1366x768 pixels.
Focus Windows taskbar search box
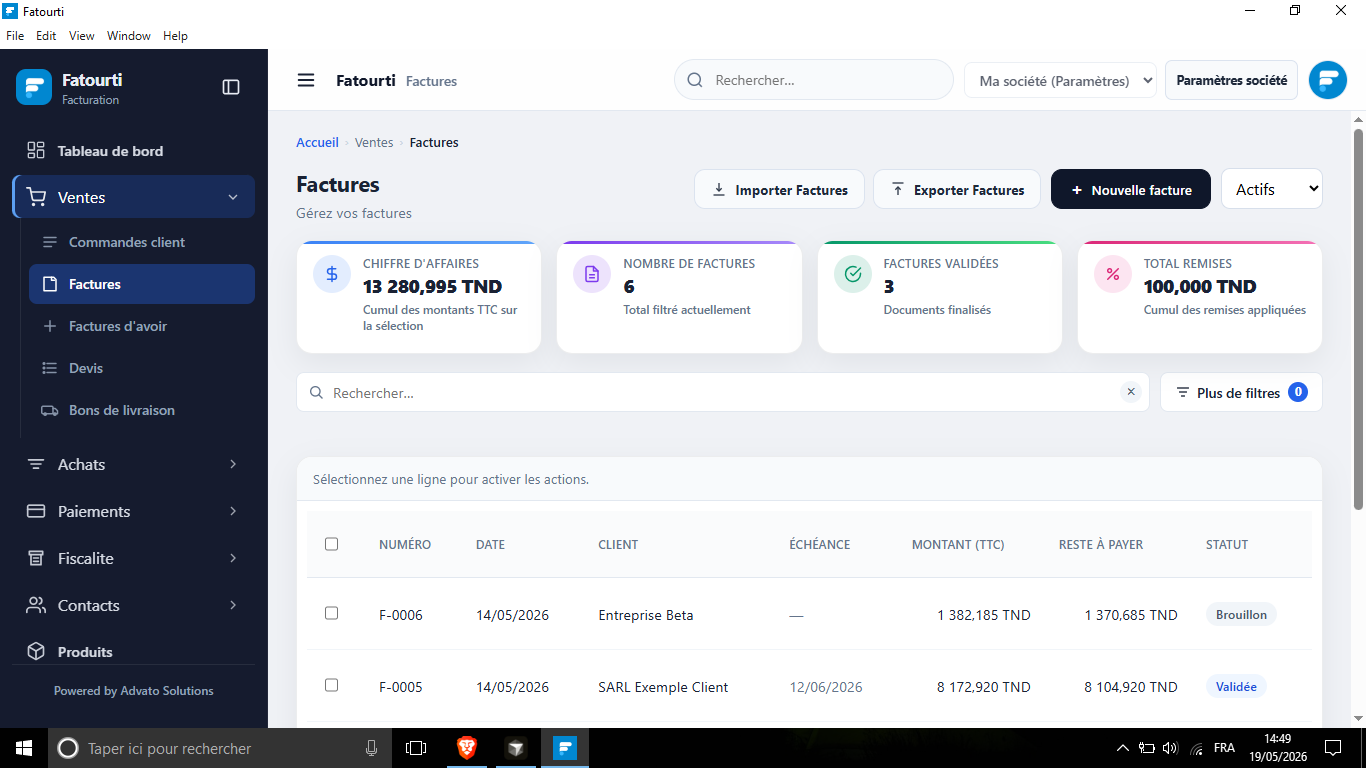(x=218, y=748)
